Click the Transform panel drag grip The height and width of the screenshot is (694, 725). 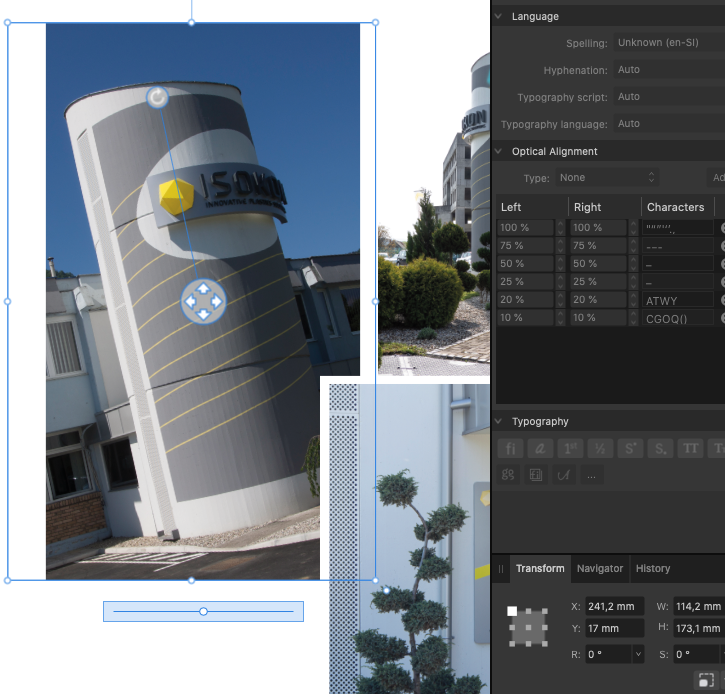pos(501,569)
